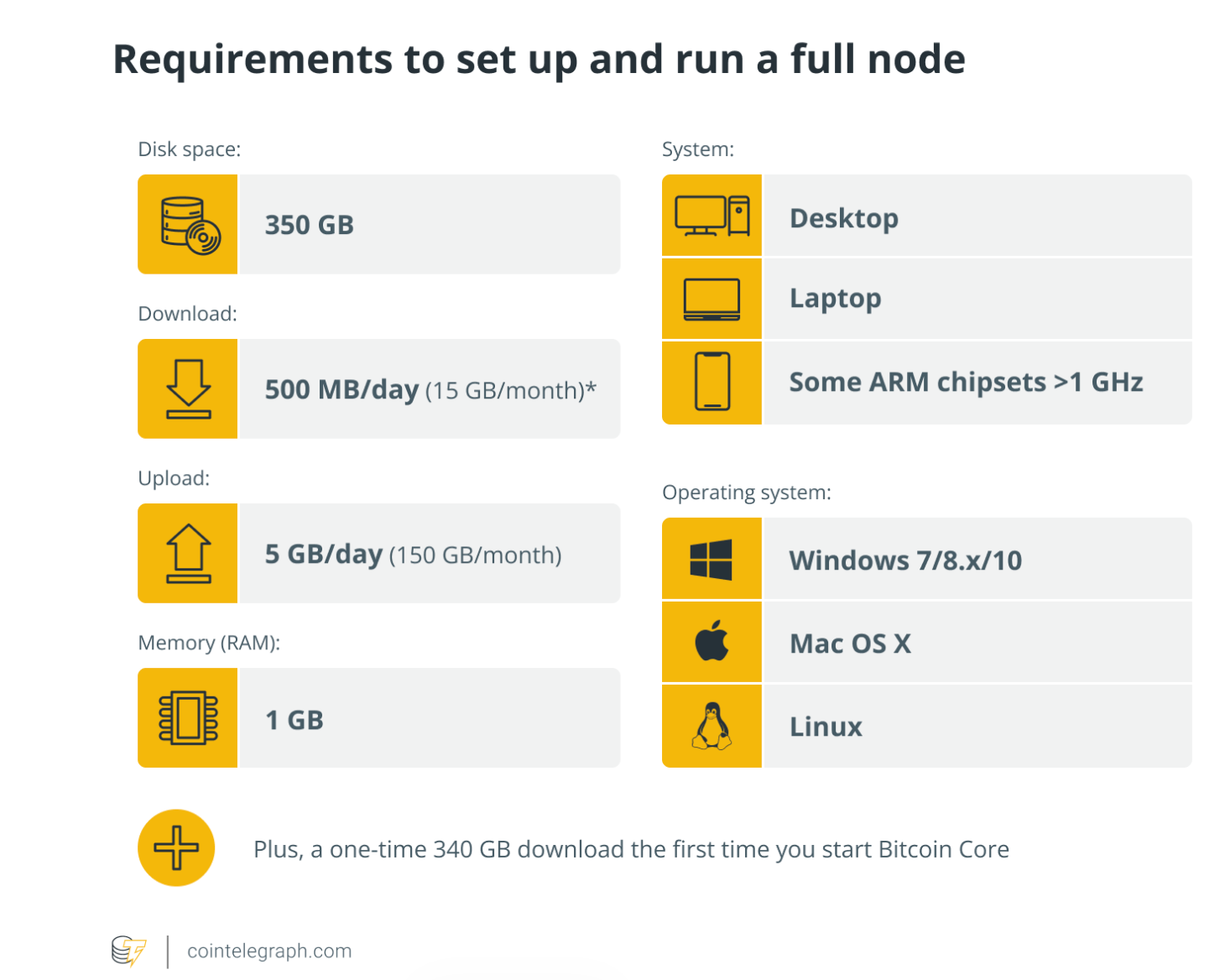Click the 1 GB memory value
The width and height of the screenshot is (1225, 980).
coord(292,717)
